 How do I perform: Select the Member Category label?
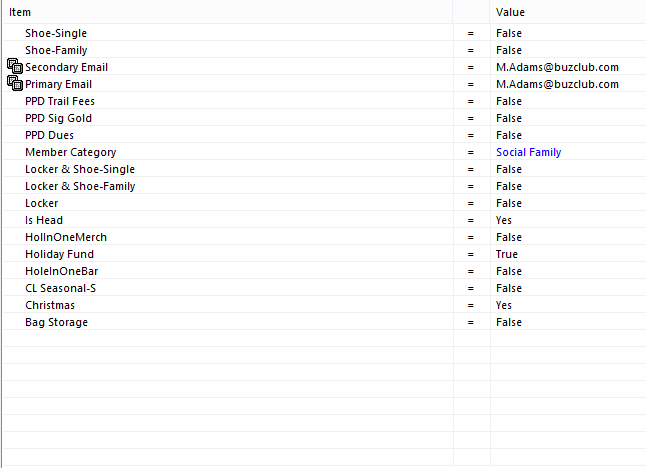coord(70,152)
